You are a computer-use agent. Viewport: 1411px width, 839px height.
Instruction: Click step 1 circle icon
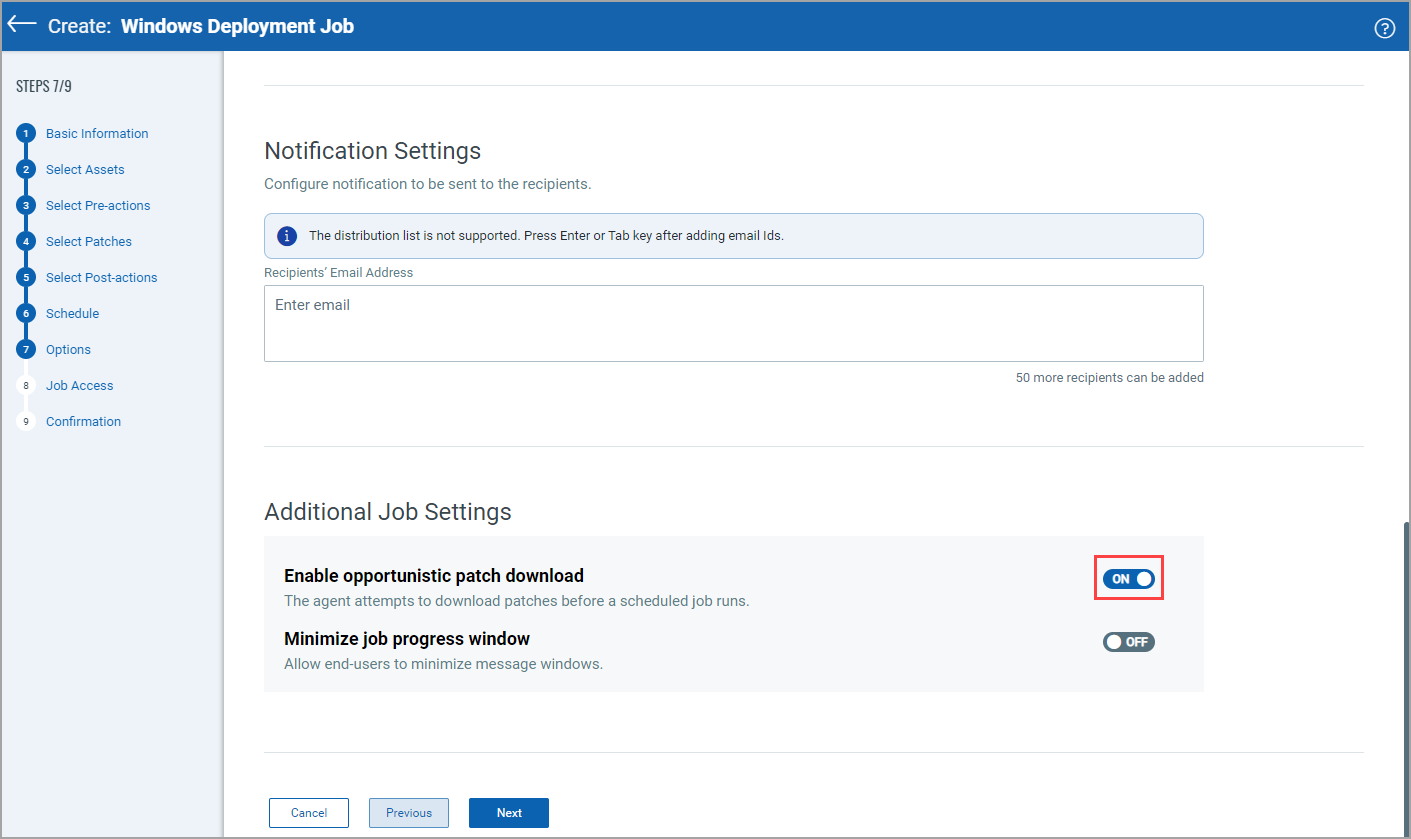(x=27, y=134)
